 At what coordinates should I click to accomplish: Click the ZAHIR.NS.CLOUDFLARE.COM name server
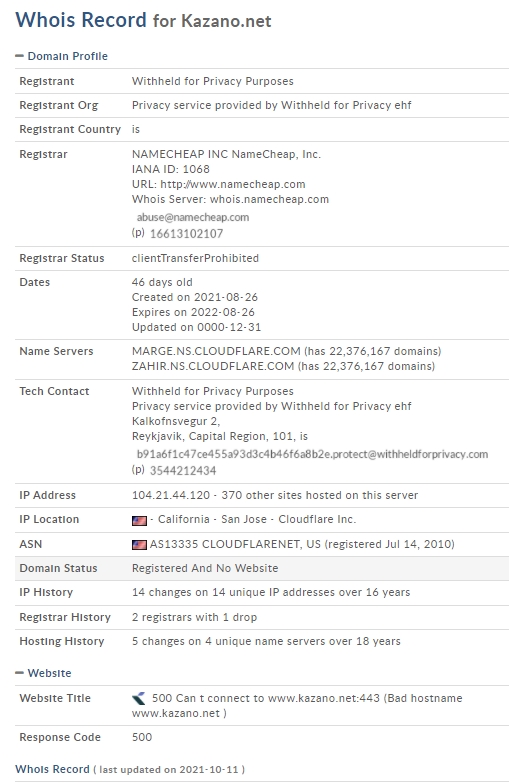pos(213,366)
